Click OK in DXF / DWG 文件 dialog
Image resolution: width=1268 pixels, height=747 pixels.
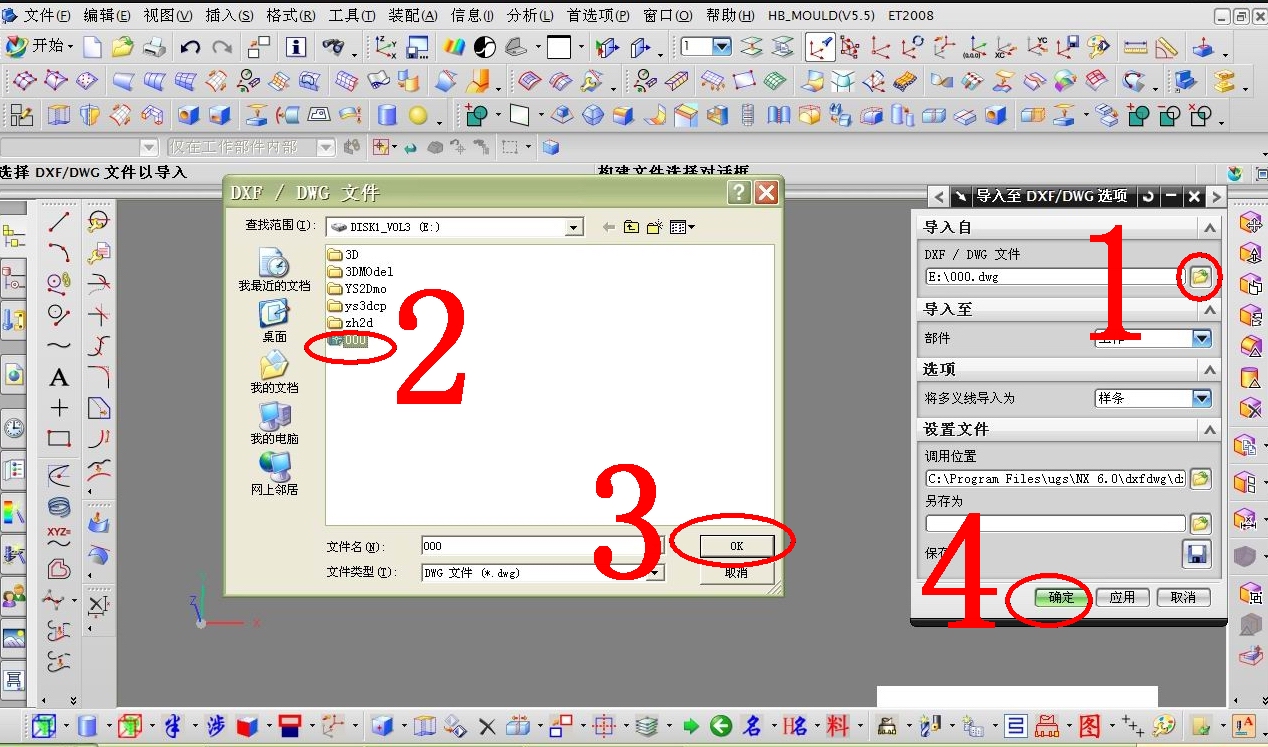[736, 546]
